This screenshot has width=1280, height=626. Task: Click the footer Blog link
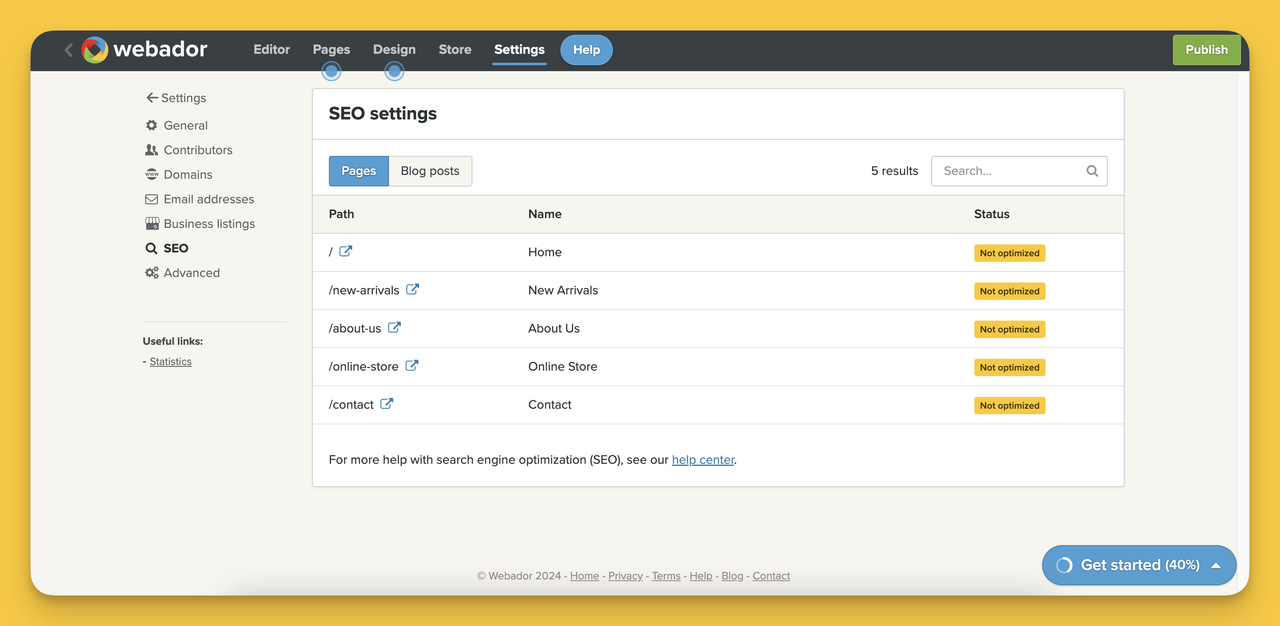[x=733, y=576]
